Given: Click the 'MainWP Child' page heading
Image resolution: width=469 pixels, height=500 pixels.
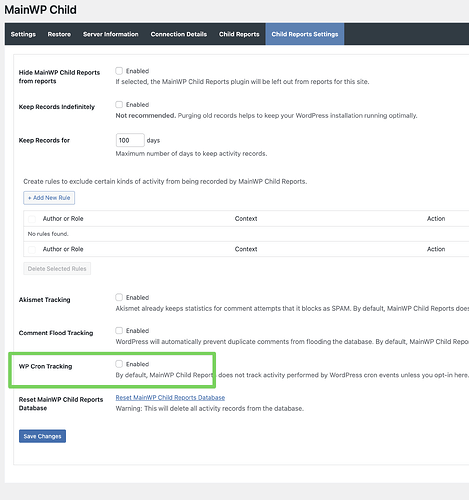Looking at the screenshot, I should [x=40, y=10].
